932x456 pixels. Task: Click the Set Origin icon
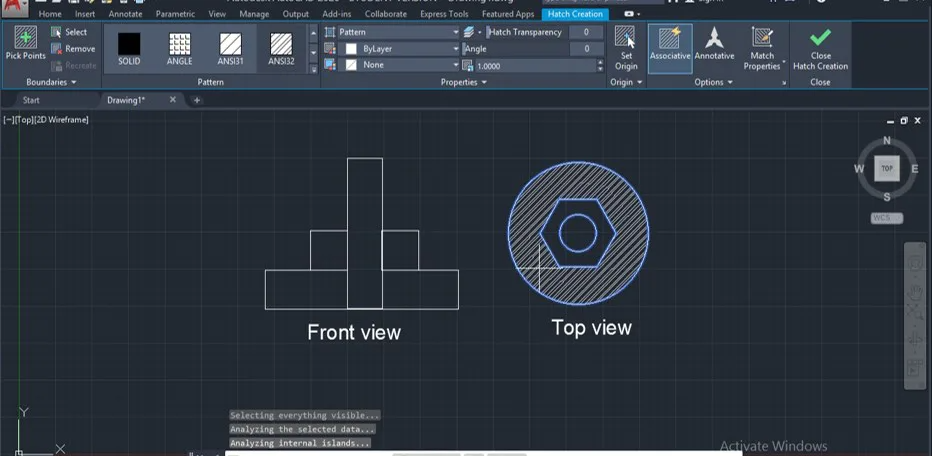(625, 37)
